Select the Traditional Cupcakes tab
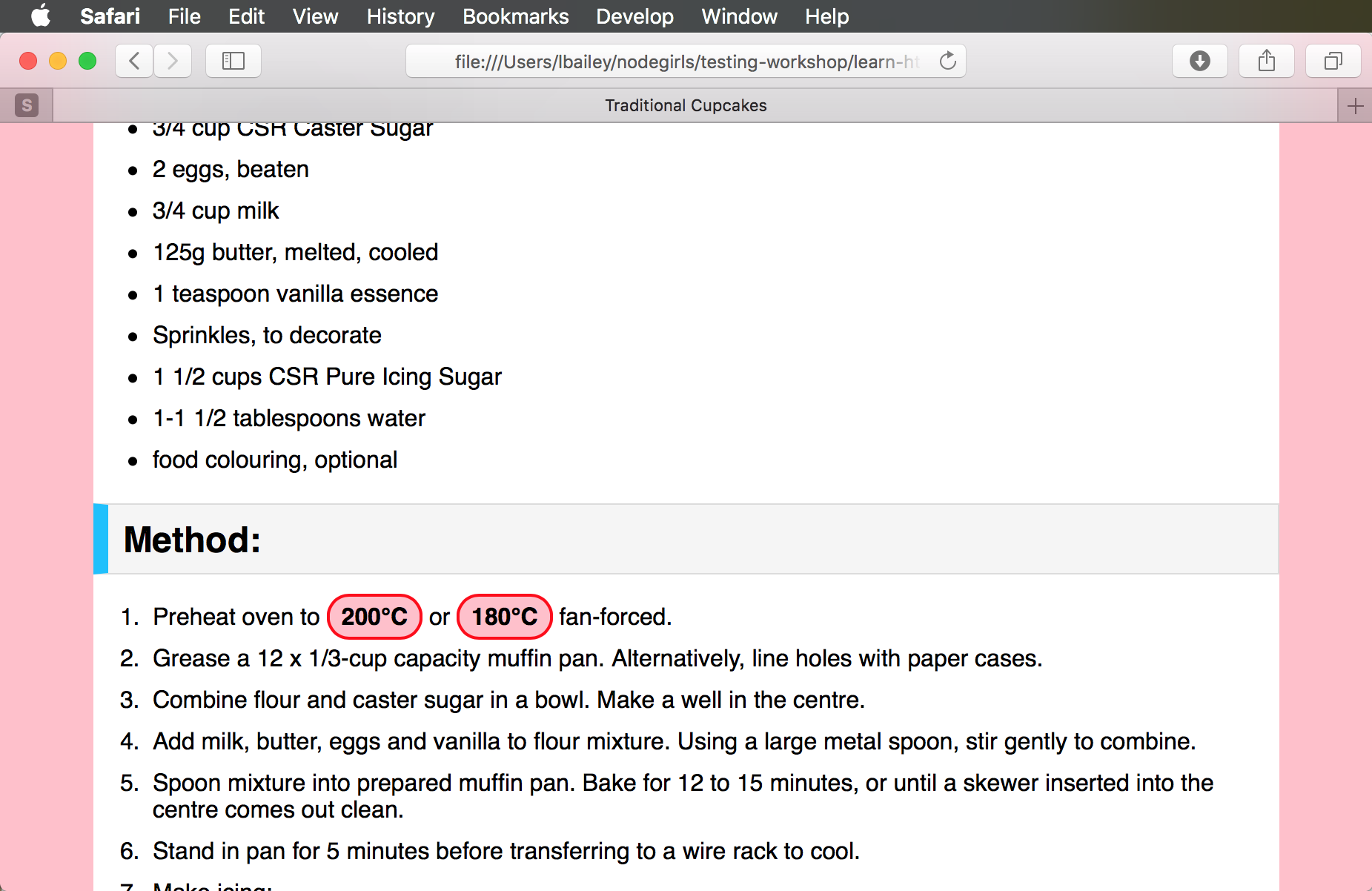 695,106
